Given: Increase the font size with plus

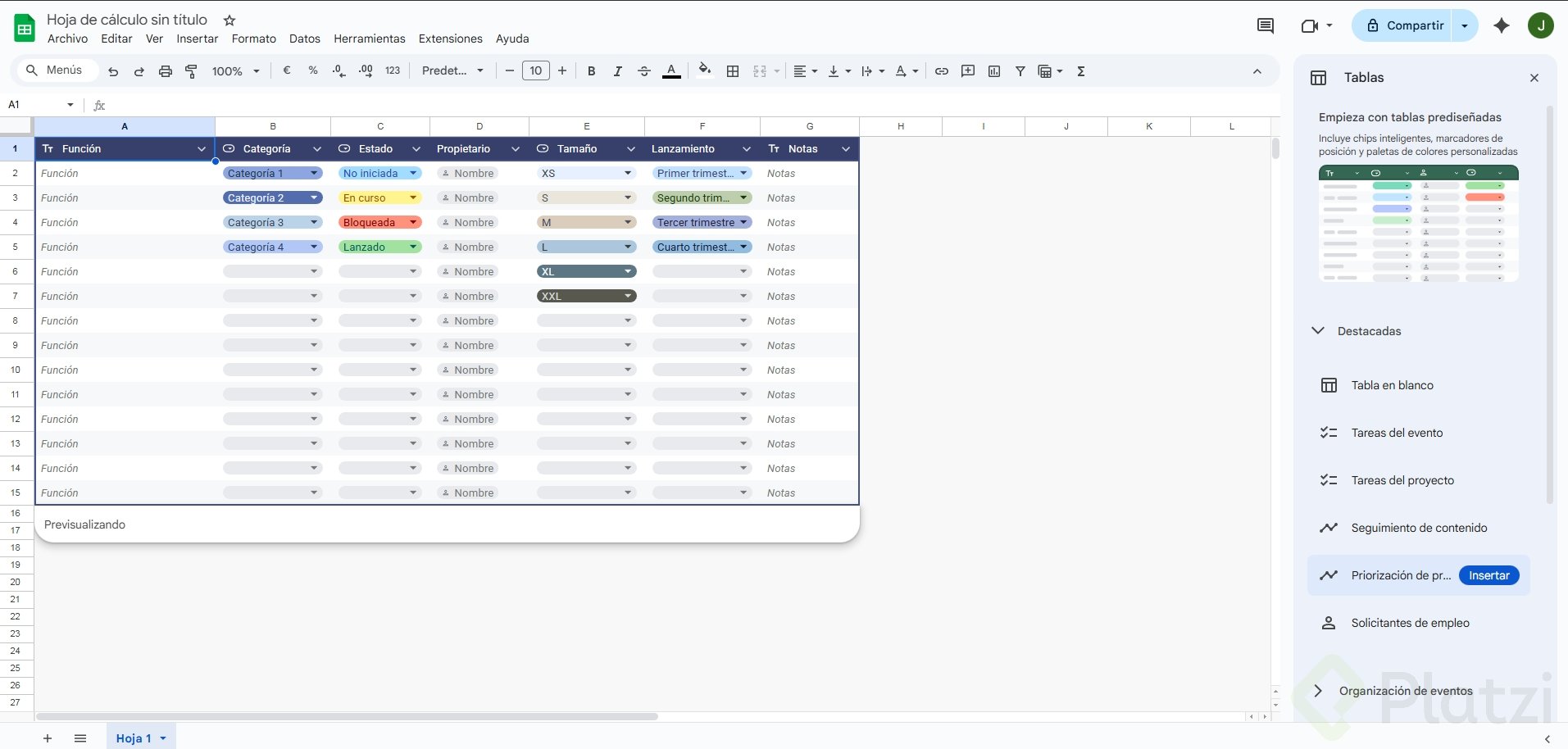Looking at the screenshot, I should click(x=562, y=71).
